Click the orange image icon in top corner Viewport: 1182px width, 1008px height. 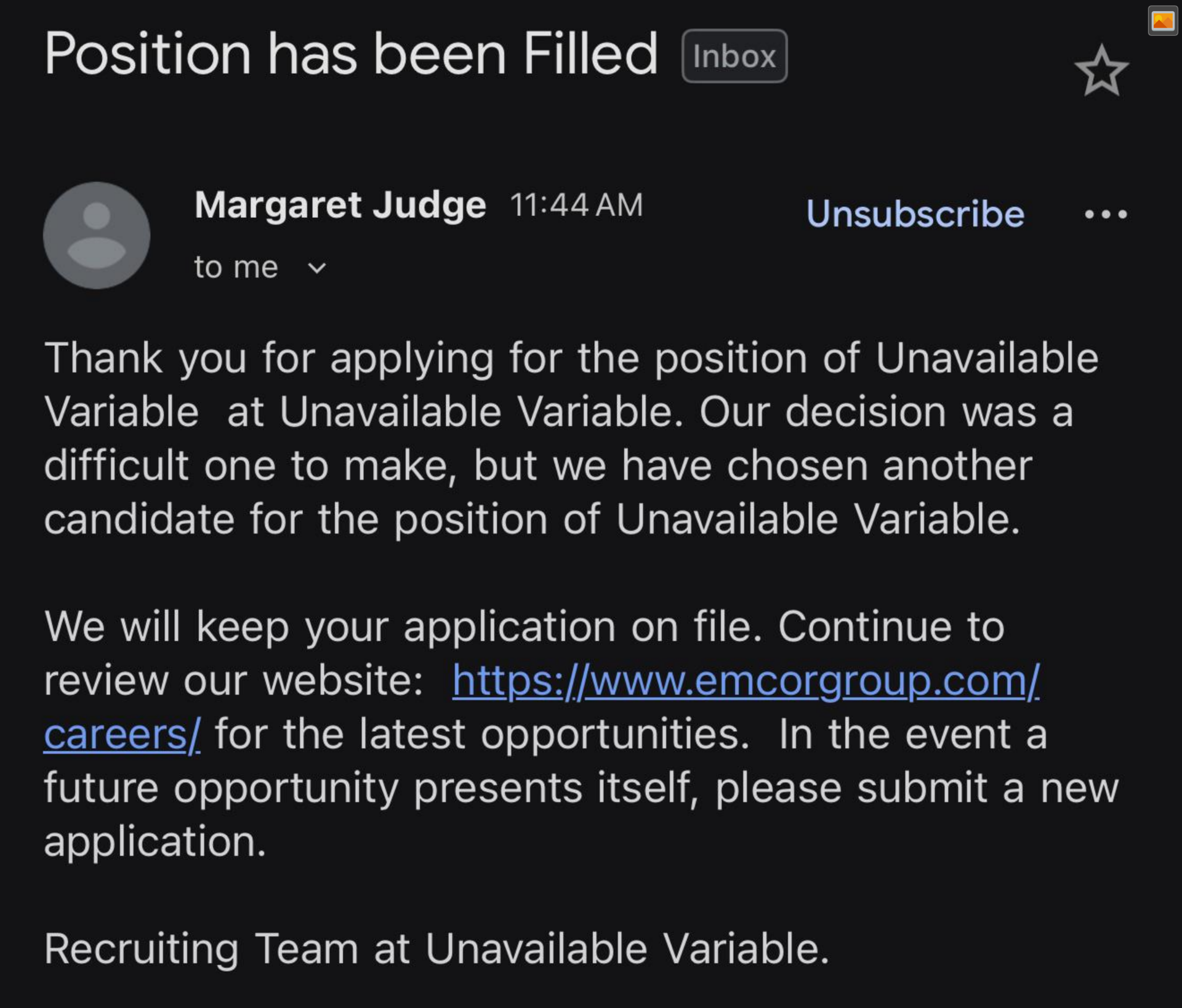pos(1162,22)
